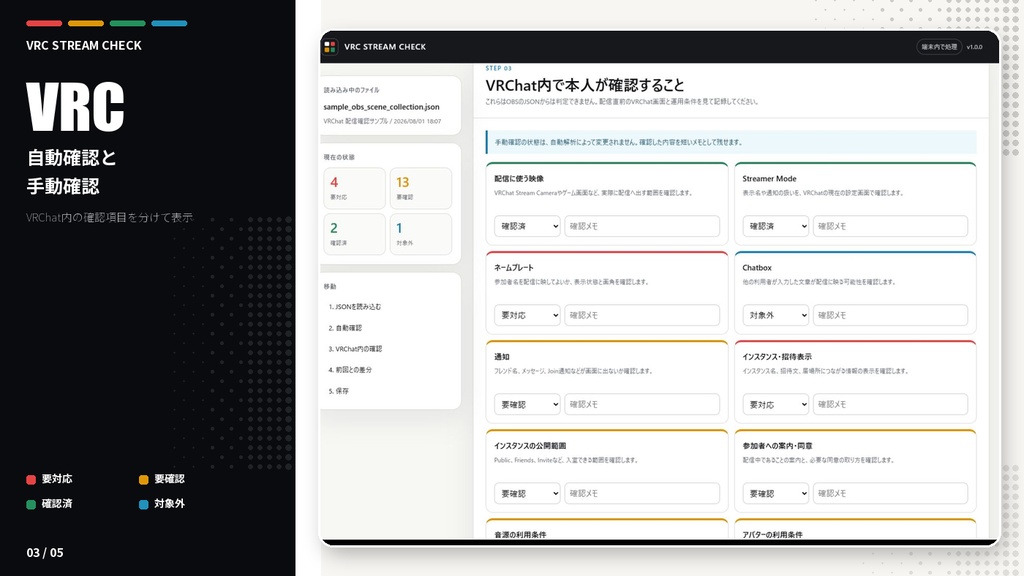Open status dropdown for インスタンスの公開範囲
The image size is (1024, 576).
527,493
